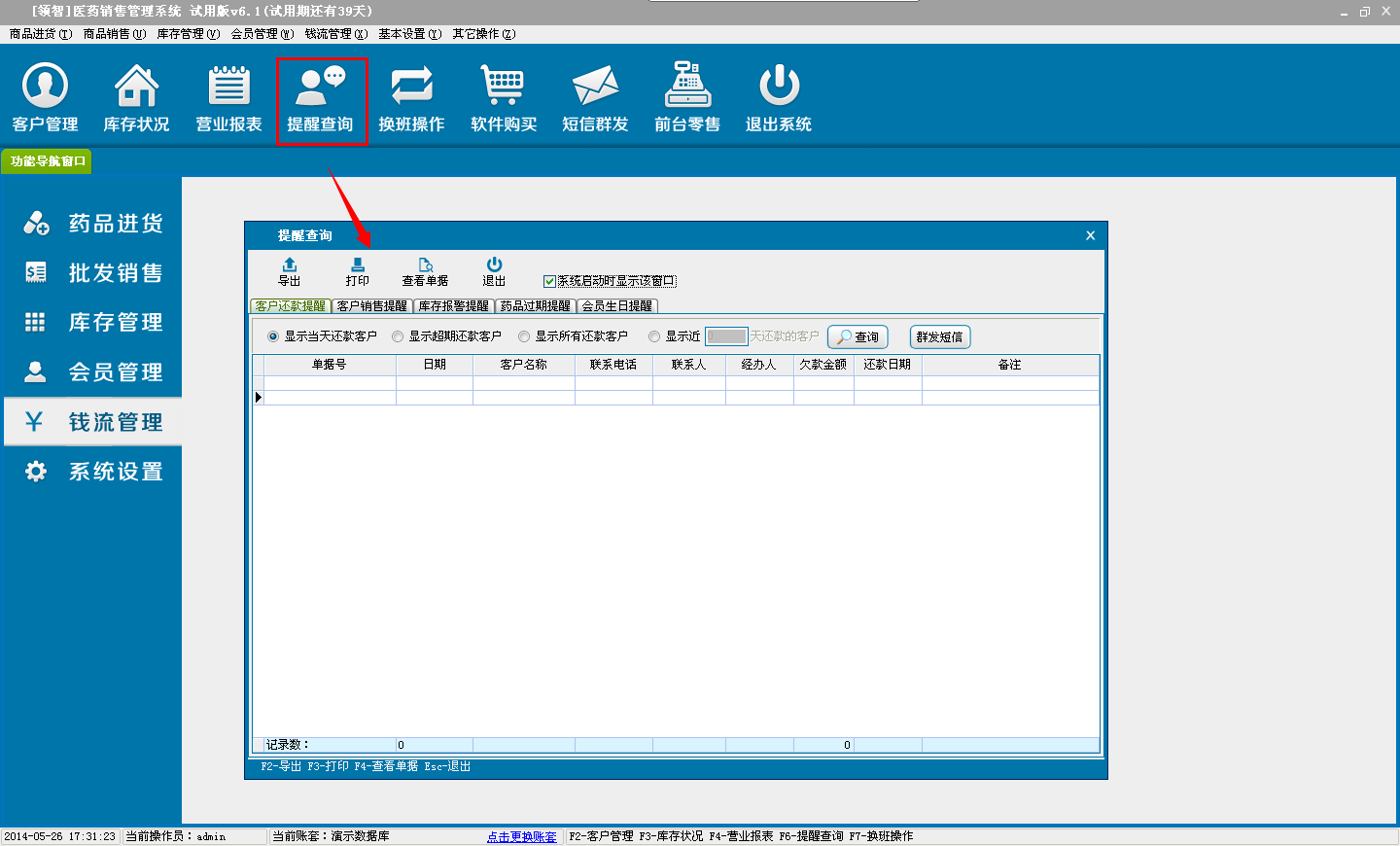Click the 点击更换账套 link in status bar
The height and width of the screenshot is (846, 1400).
point(522,836)
